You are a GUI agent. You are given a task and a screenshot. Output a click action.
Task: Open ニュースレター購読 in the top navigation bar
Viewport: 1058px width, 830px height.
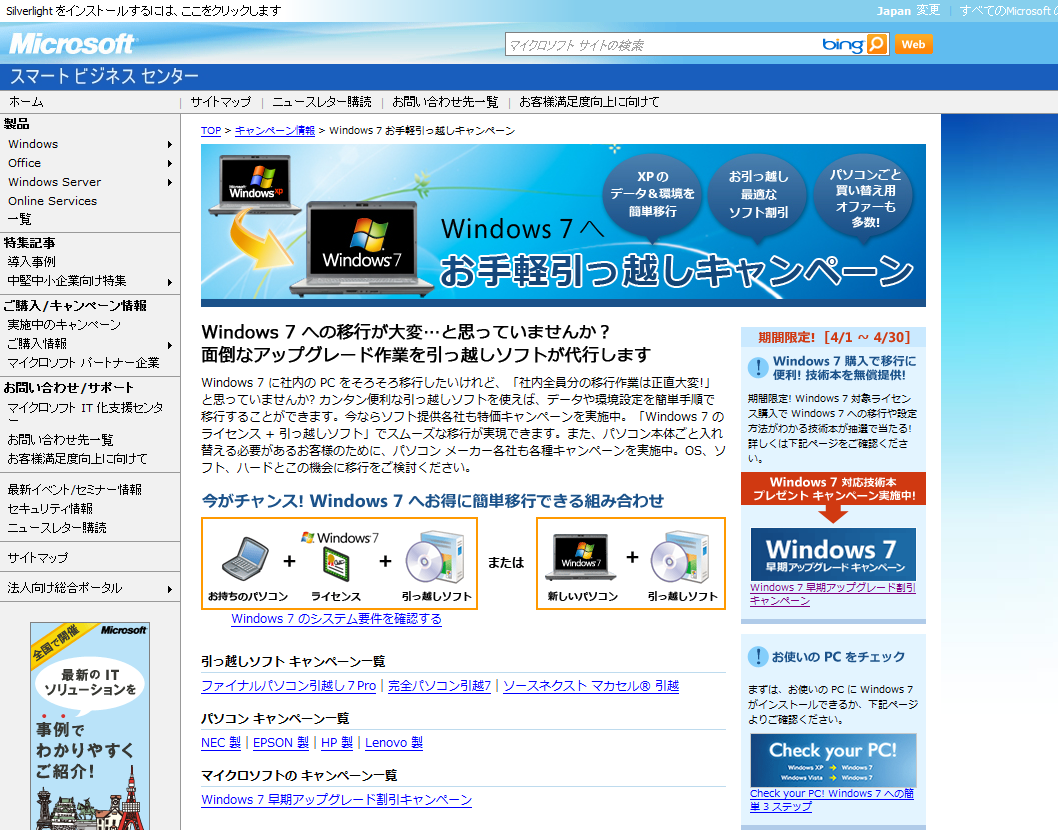click(322, 102)
